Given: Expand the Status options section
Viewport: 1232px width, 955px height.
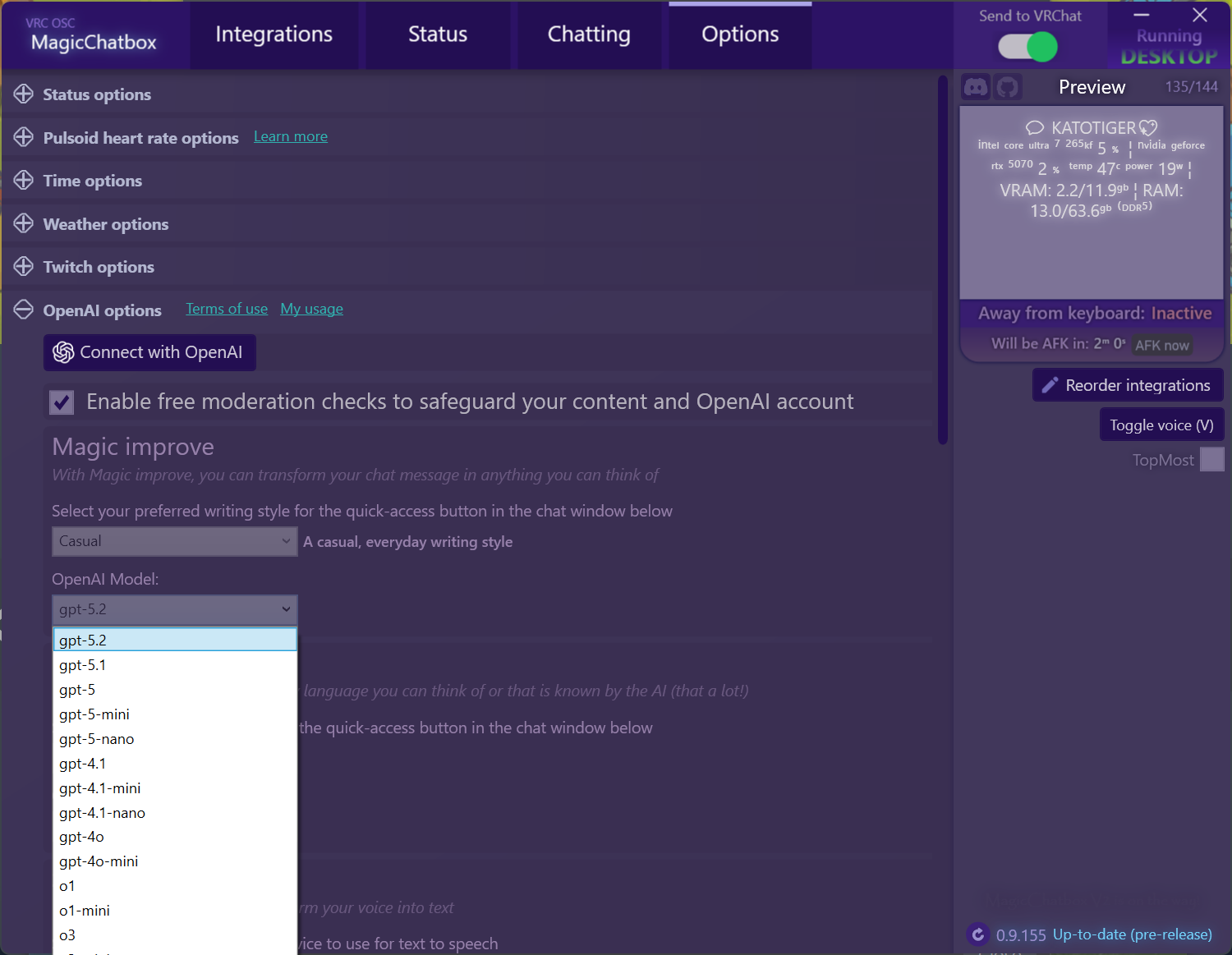Looking at the screenshot, I should [24, 94].
